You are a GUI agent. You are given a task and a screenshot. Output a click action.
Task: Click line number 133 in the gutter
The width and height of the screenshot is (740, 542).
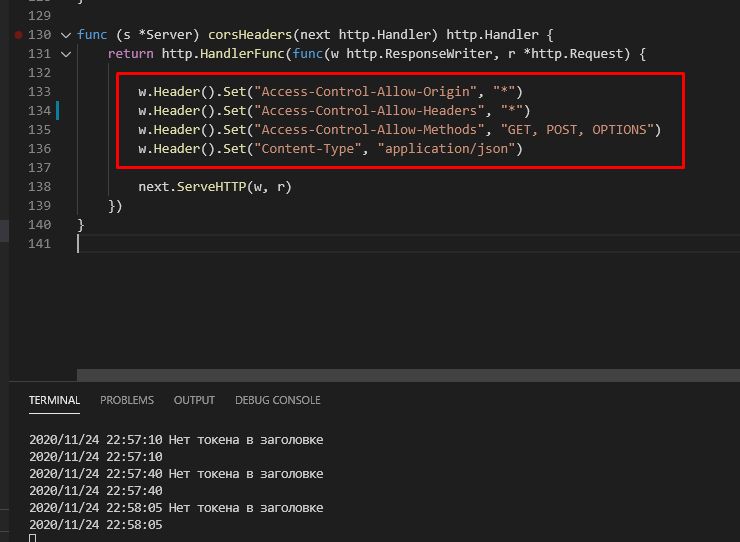(x=40, y=92)
